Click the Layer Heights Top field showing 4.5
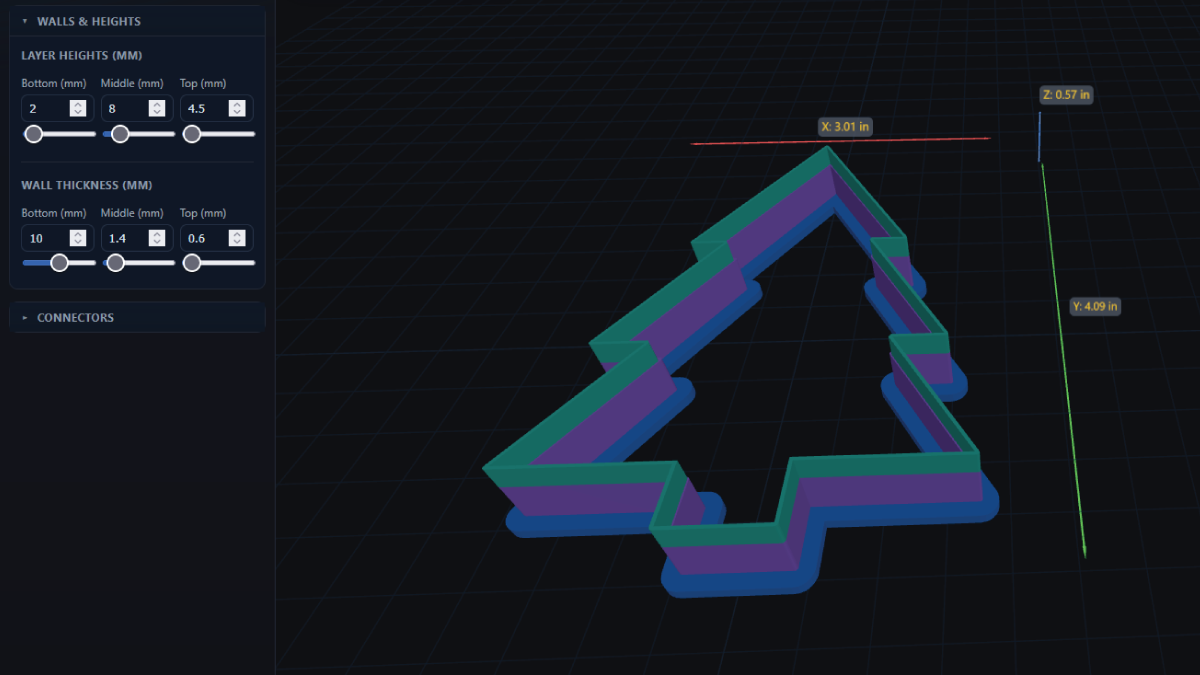Screen dimensions: 1200x675 click(205, 108)
